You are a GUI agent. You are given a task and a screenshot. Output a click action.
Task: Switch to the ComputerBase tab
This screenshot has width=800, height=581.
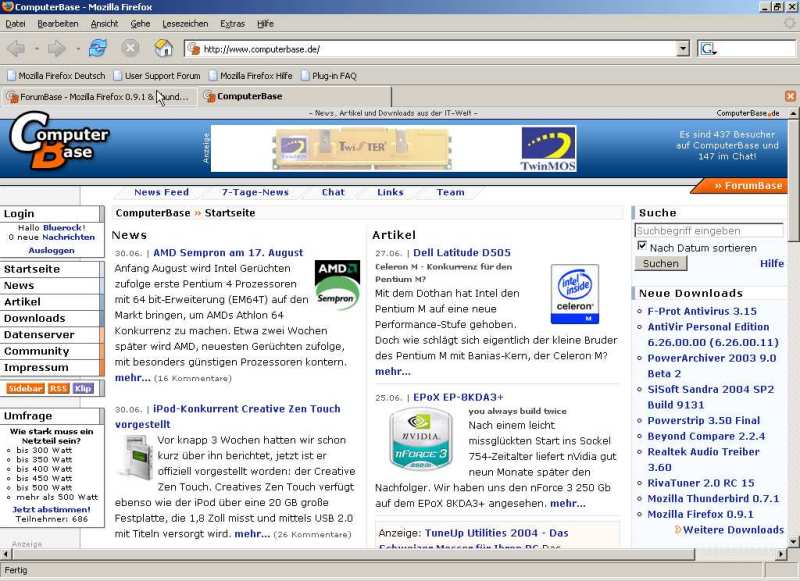pyautogui.click(x=294, y=96)
